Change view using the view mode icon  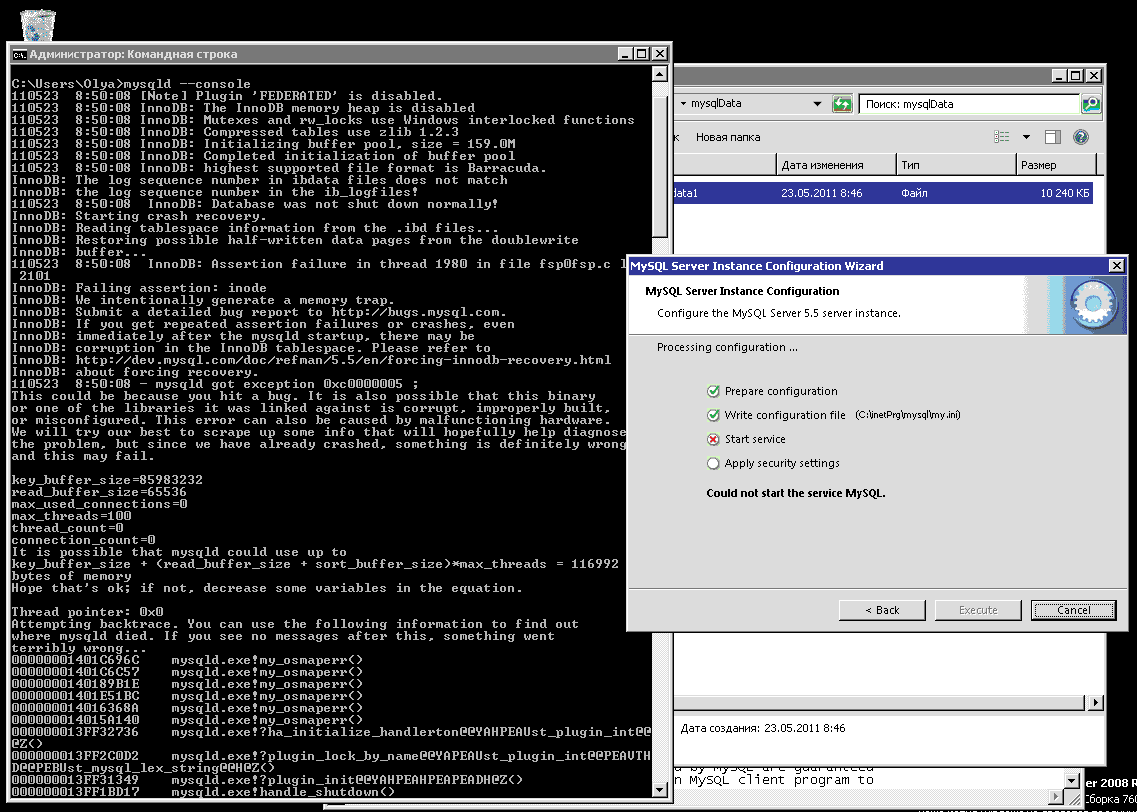pyautogui.click(x=1002, y=137)
